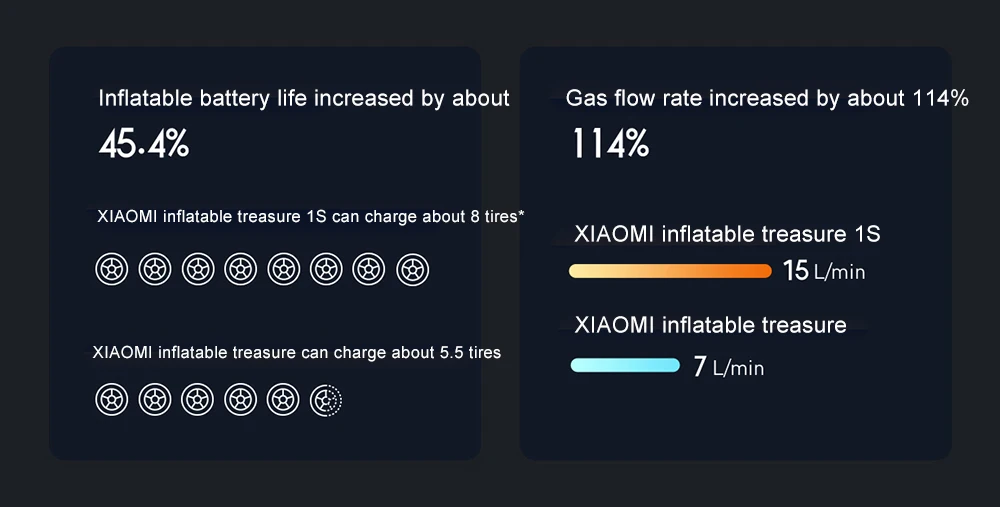Image resolution: width=1000 pixels, height=507 pixels.
Task: Click the 'XIAOMI inflatable treasure 1S' label above the orange bar
Action: [x=727, y=234]
